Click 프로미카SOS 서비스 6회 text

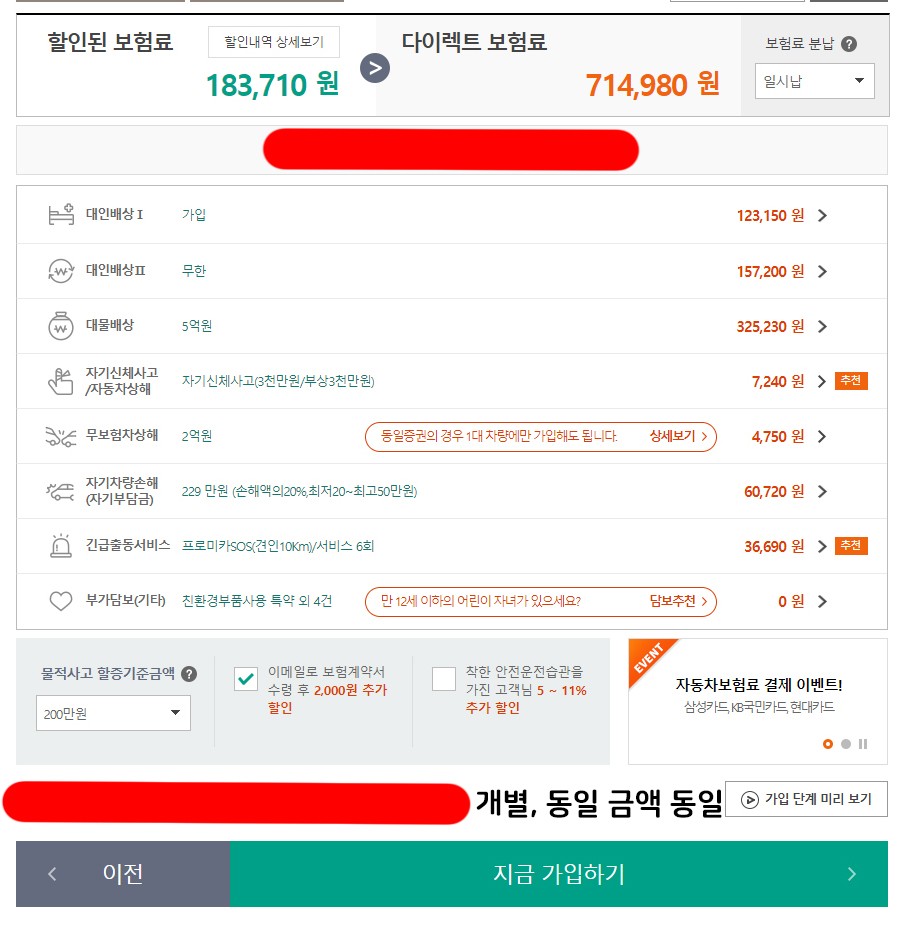[x=278, y=546]
